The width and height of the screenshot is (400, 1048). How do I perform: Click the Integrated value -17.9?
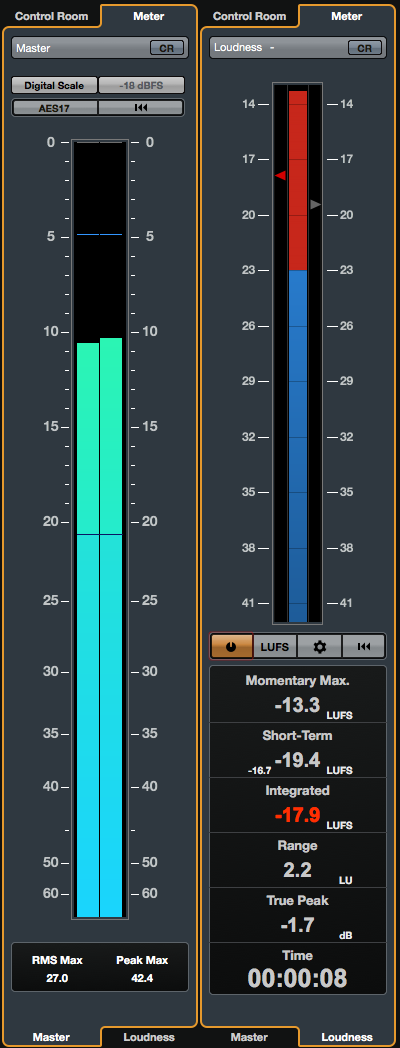click(297, 815)
